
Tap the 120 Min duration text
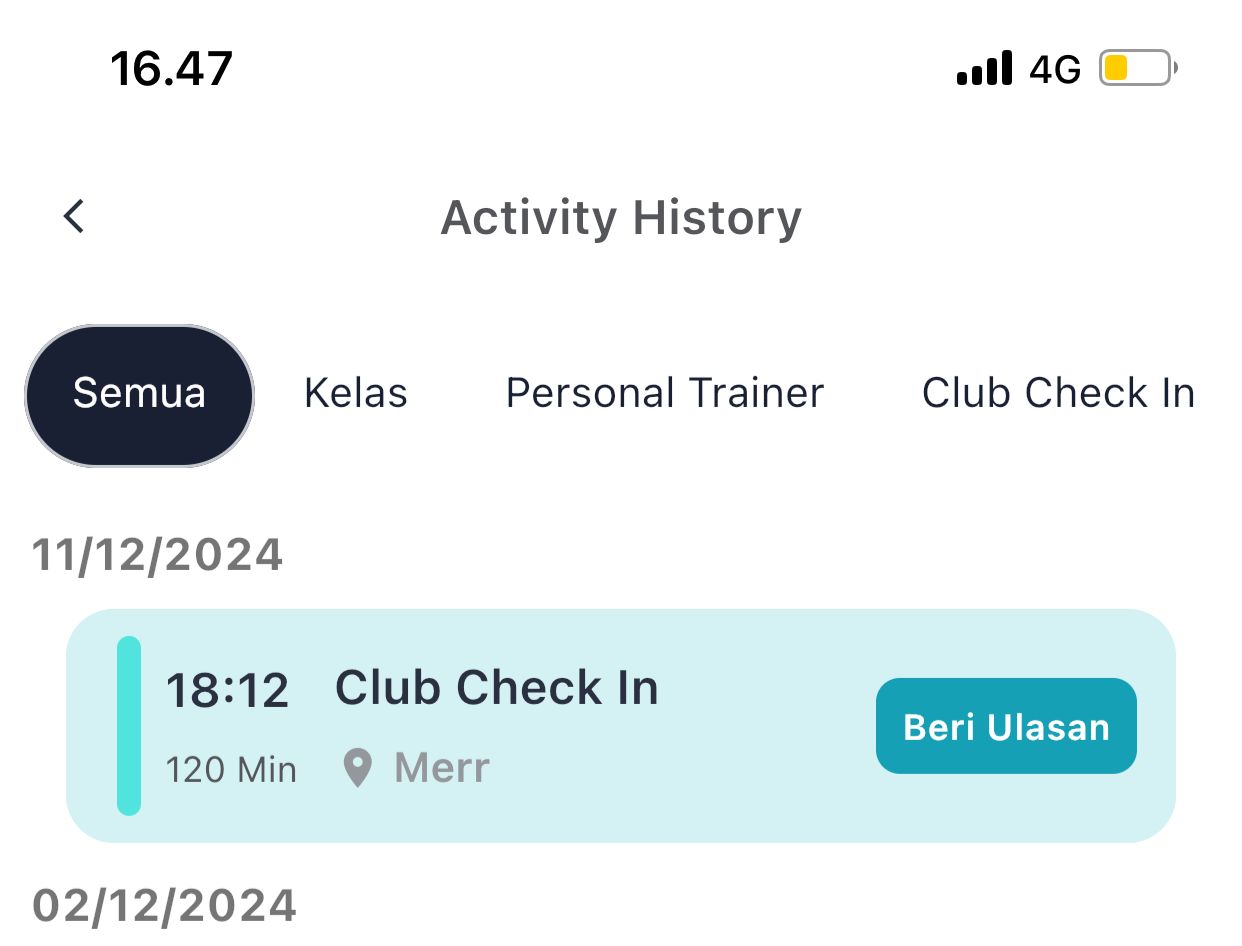point(231,770)
